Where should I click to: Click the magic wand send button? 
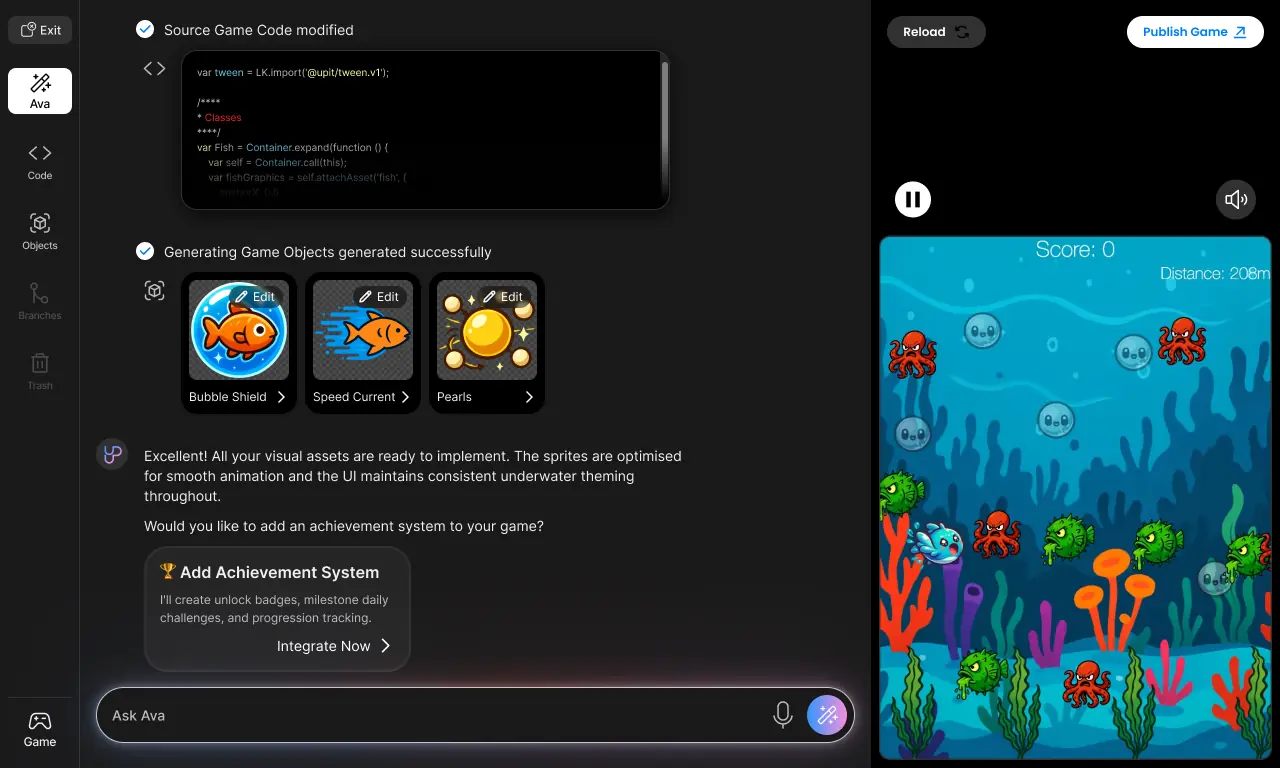[x=827, y=715]
